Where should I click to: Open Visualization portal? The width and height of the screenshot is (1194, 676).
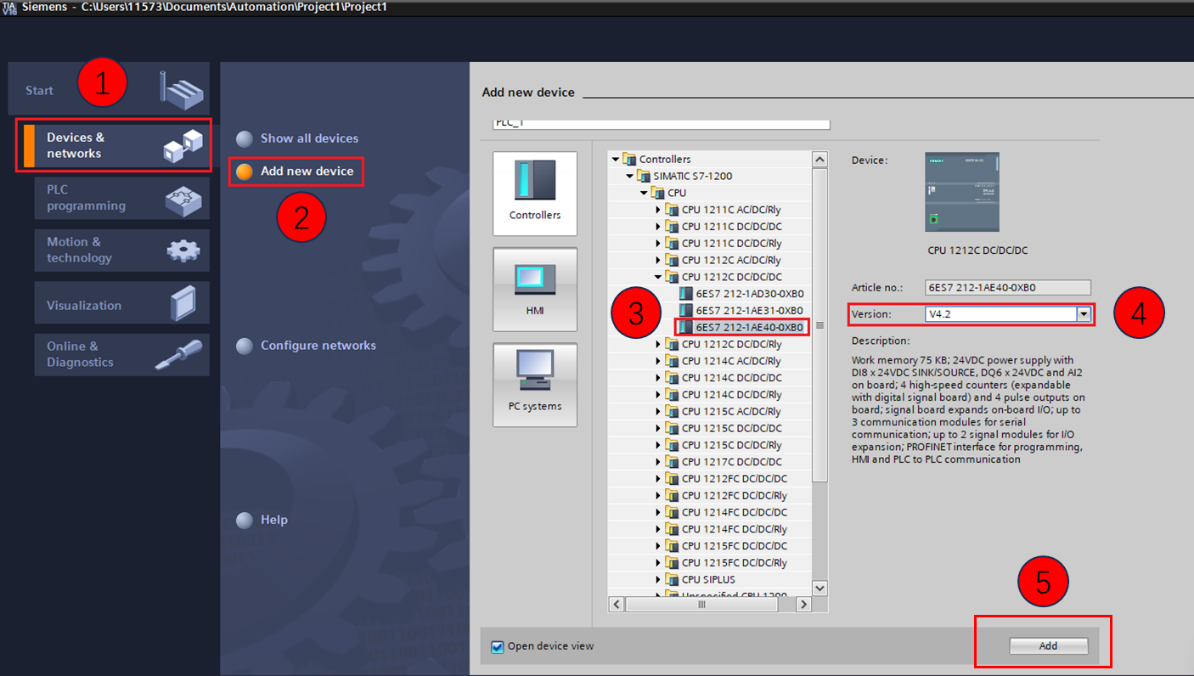pyautogui.click(x=122, y=303)
